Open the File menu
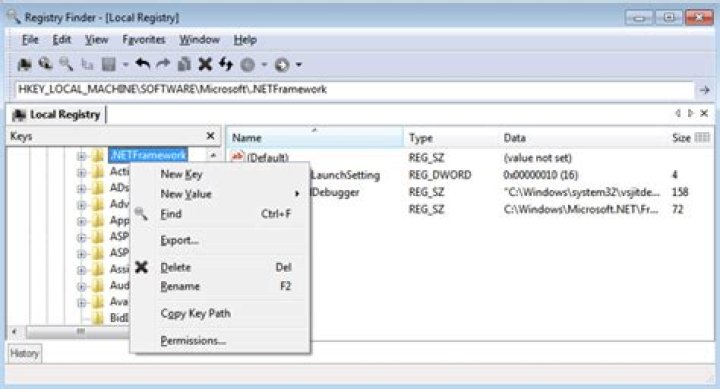 click(30, 40)
